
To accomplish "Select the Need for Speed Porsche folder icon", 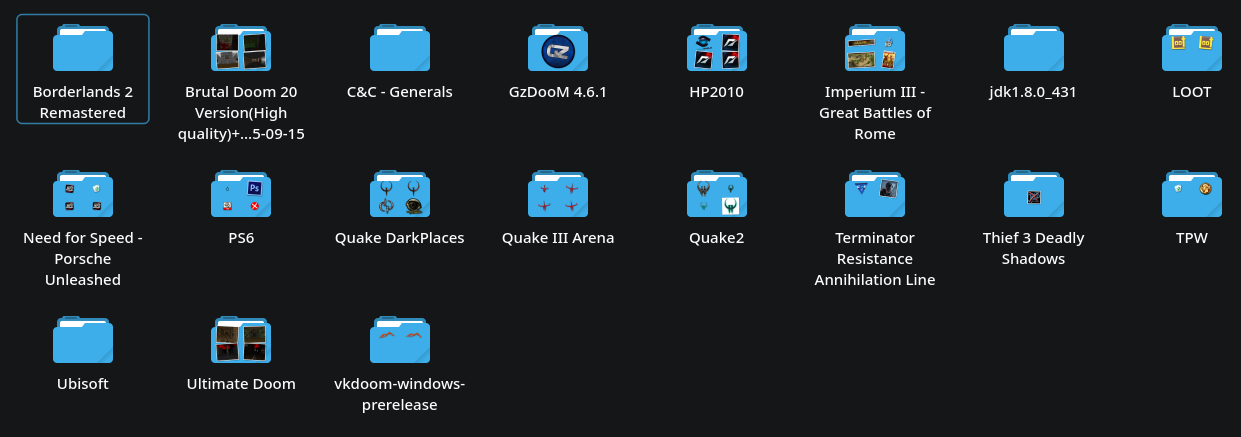I will [83, 193].
